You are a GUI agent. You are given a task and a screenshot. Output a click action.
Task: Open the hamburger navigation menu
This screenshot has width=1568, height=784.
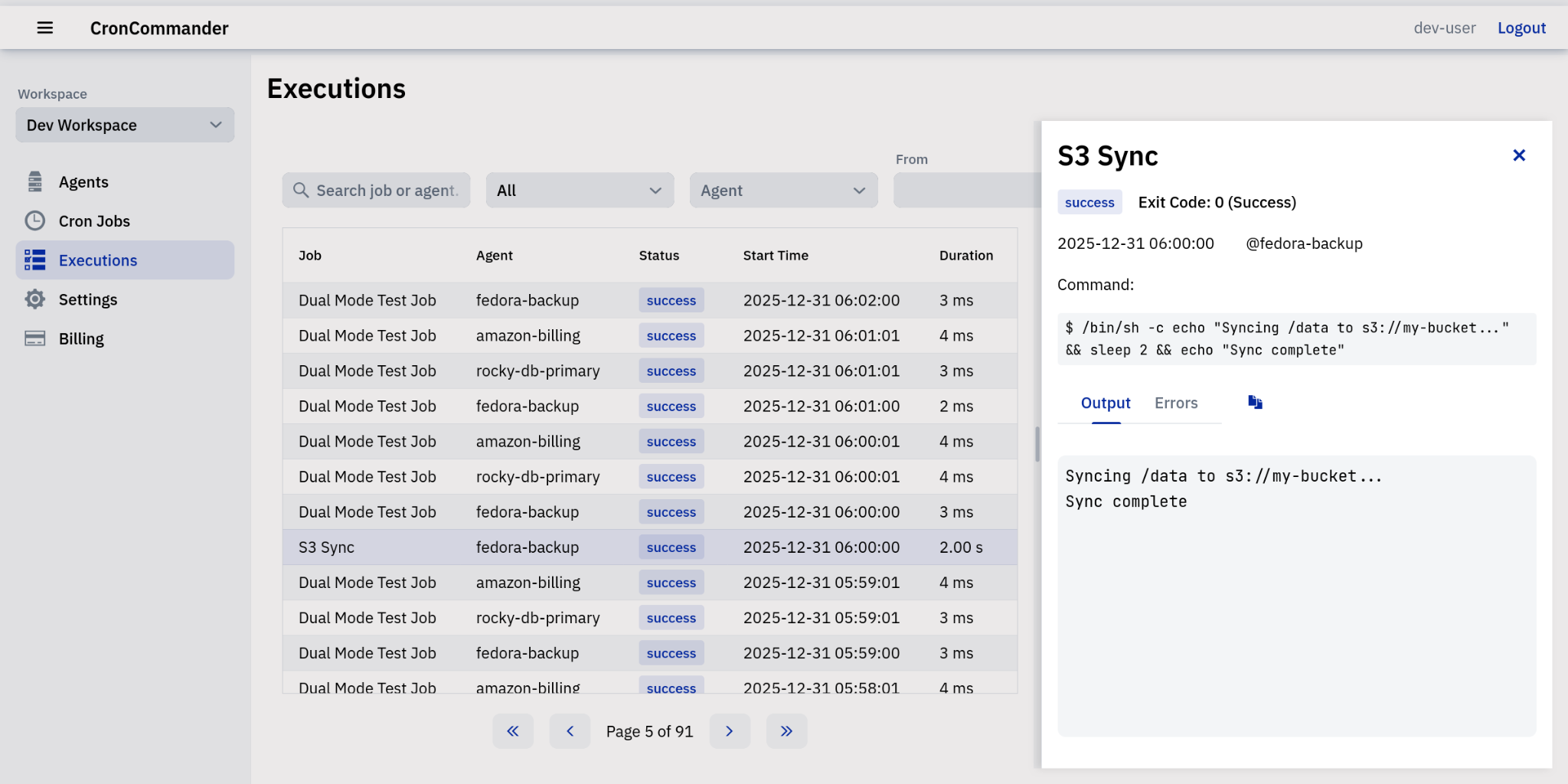pyautogui.click(x=45, y=28)
